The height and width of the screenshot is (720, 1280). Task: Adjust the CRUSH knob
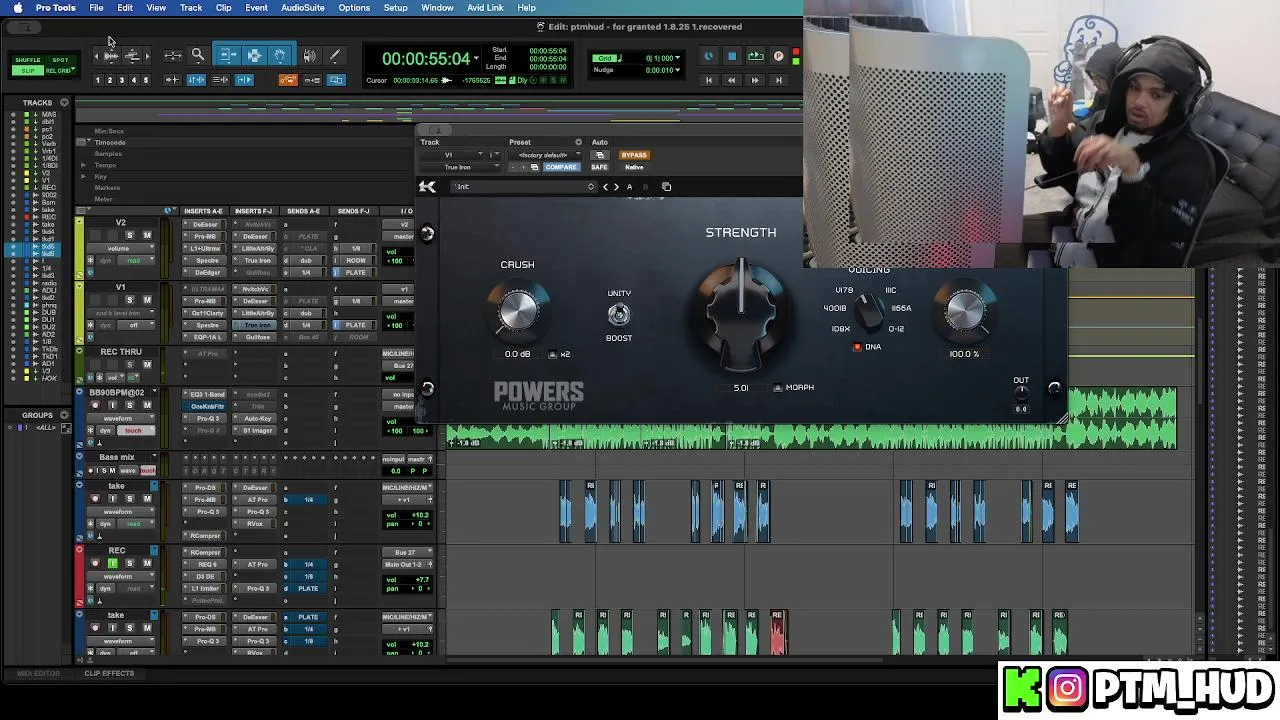click(x=518, y=311)
